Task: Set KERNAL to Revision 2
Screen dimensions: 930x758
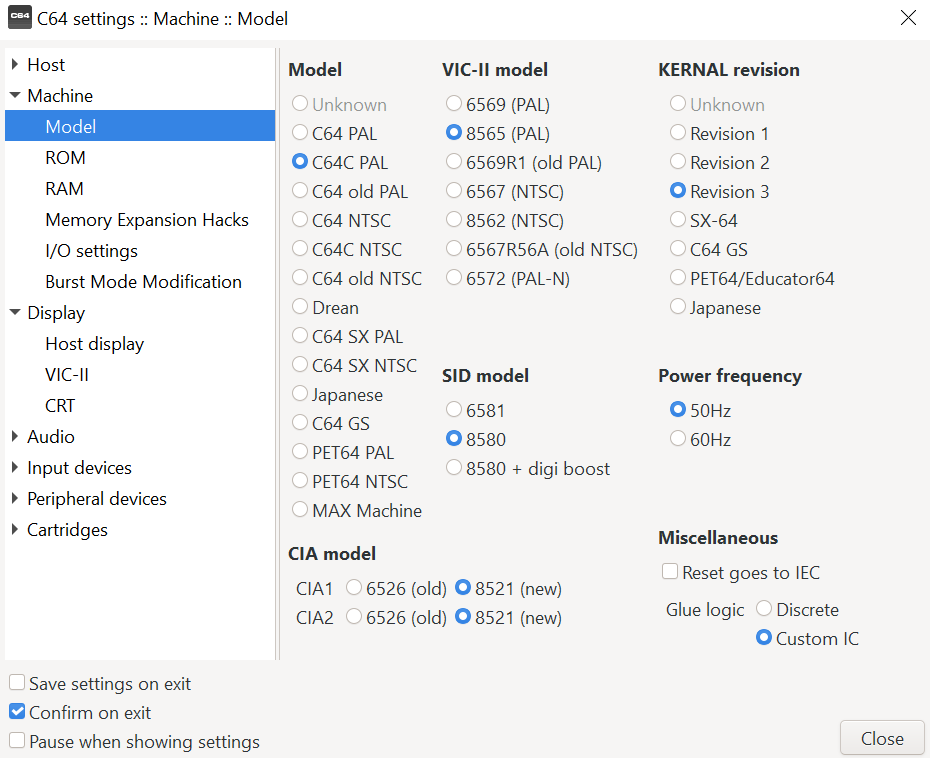Action: pos(719,162)
